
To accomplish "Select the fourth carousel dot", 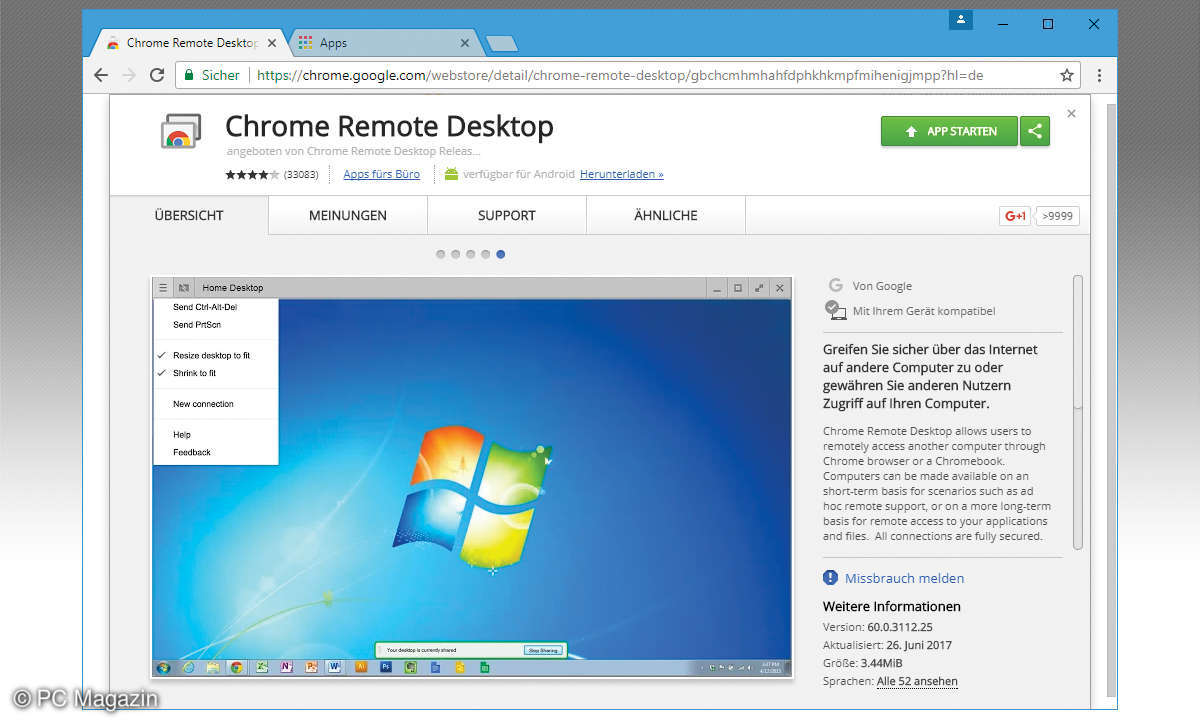I will pos(486,254).
